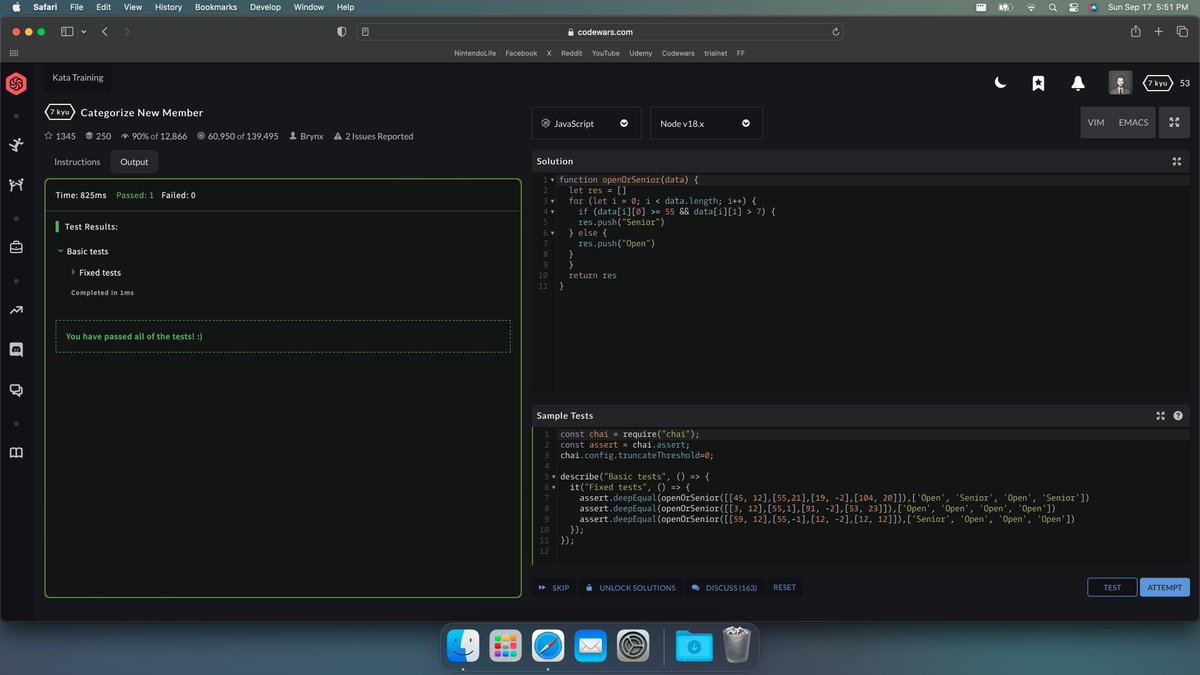Open the History menu

169,7
